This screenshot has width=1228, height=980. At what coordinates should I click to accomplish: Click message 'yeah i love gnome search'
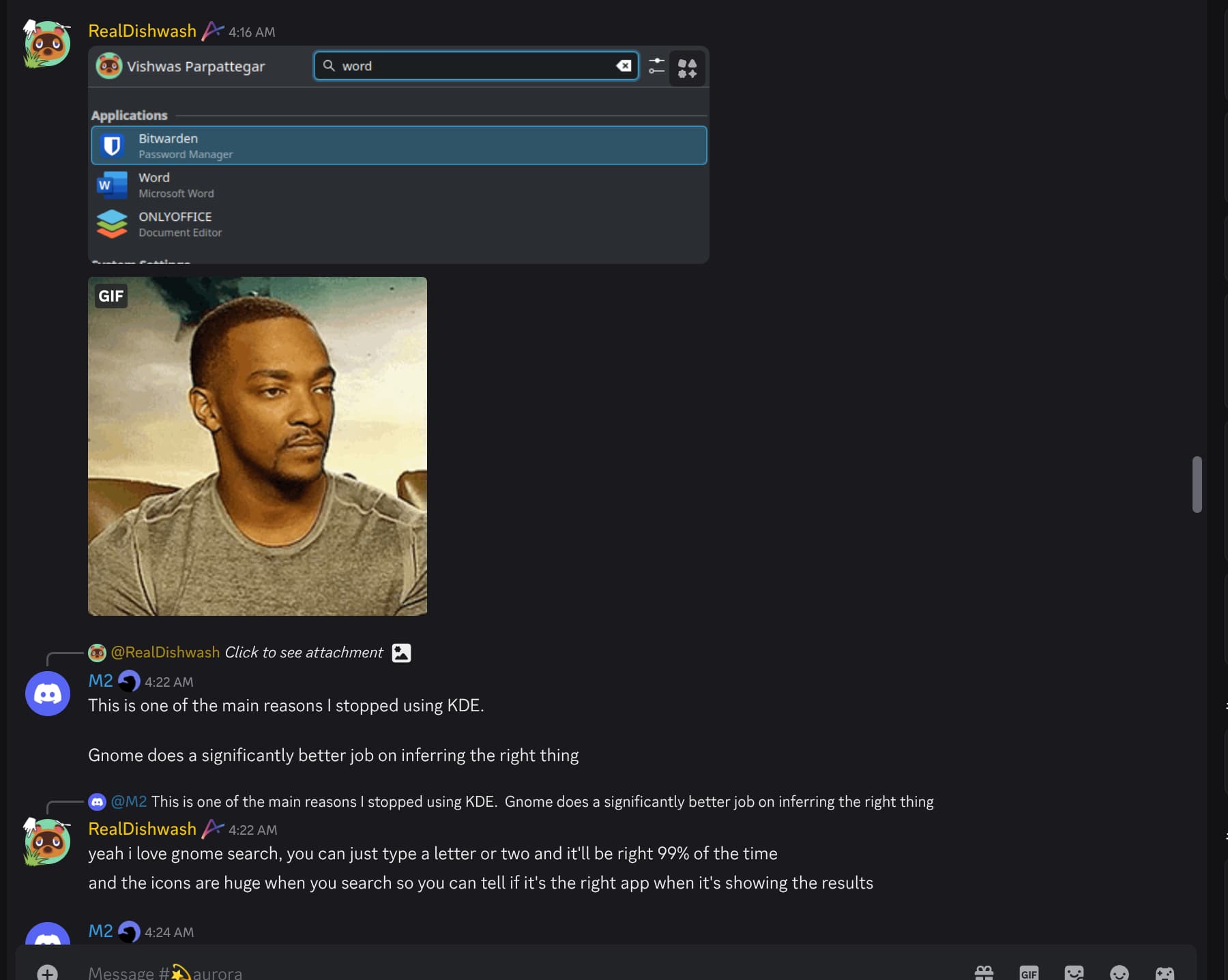(x=433, y=854)
